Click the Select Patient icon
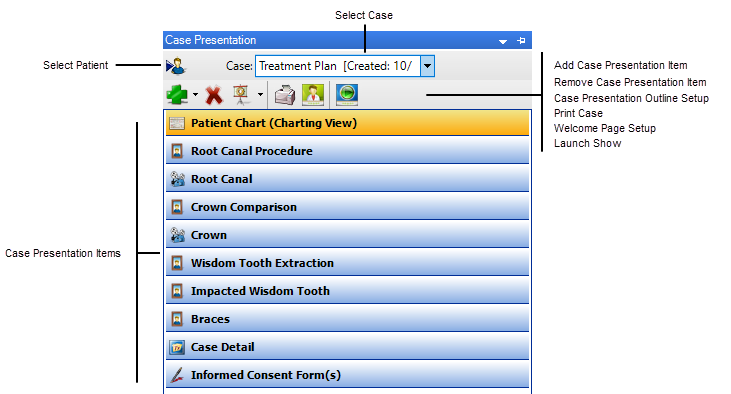The height and width of the screenshot is (394, 731). 176,66
